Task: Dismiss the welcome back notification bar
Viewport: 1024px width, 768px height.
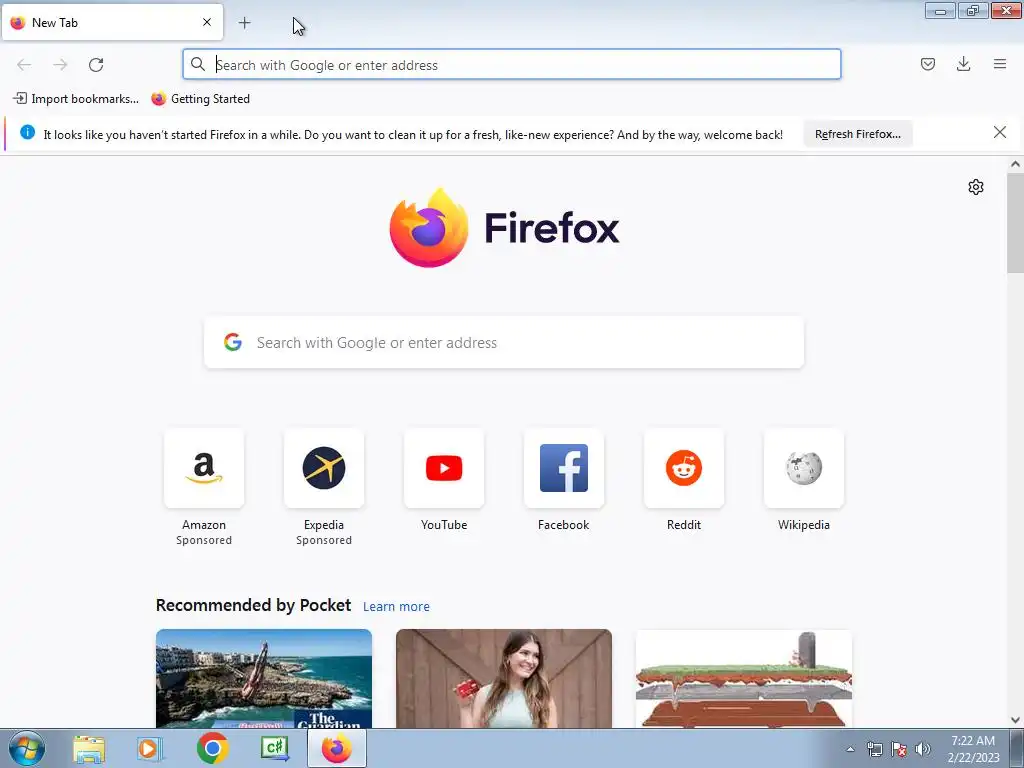Action: [x=1000, y=133]
